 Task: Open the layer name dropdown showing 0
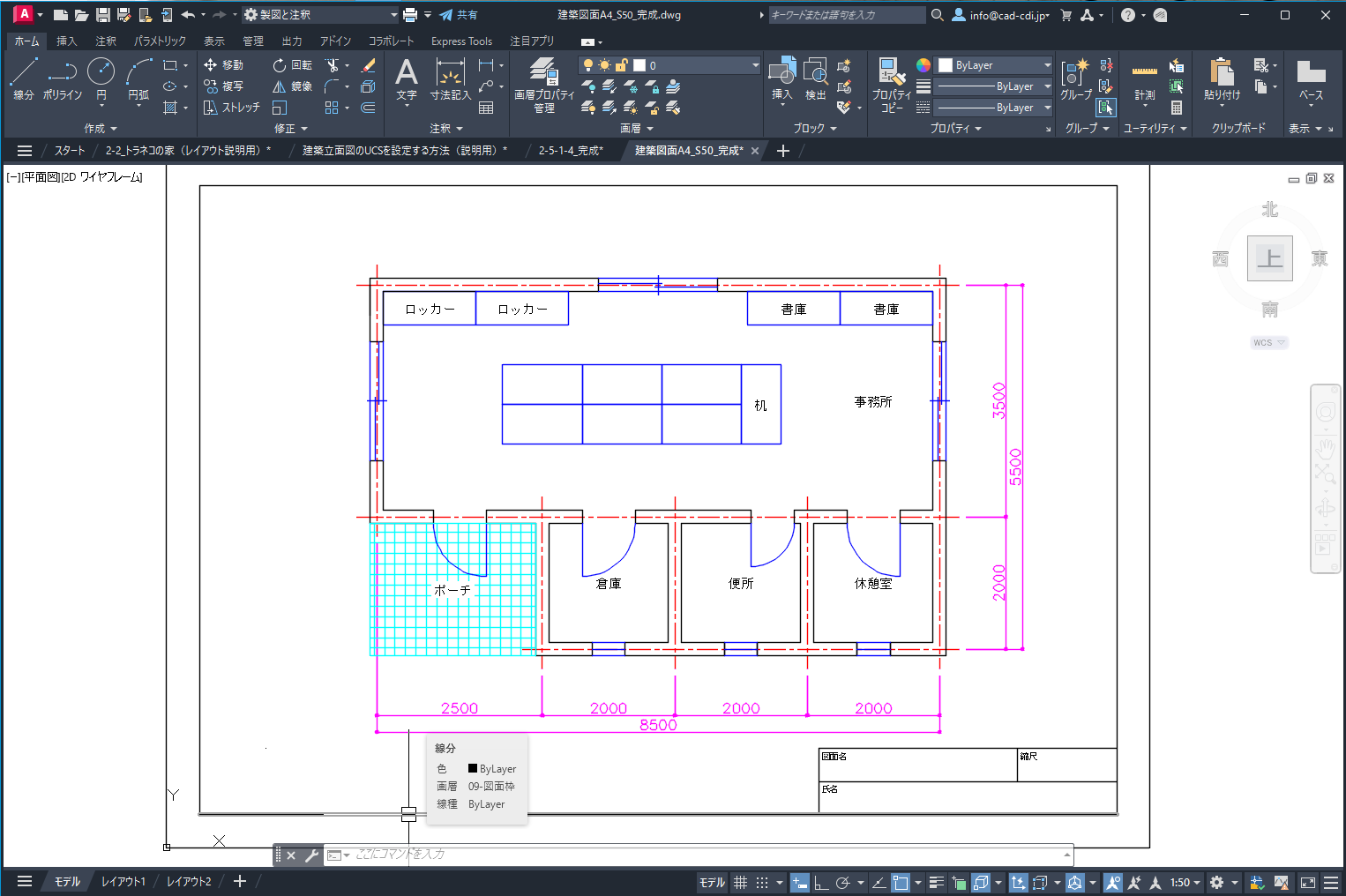tap(669, 65)
